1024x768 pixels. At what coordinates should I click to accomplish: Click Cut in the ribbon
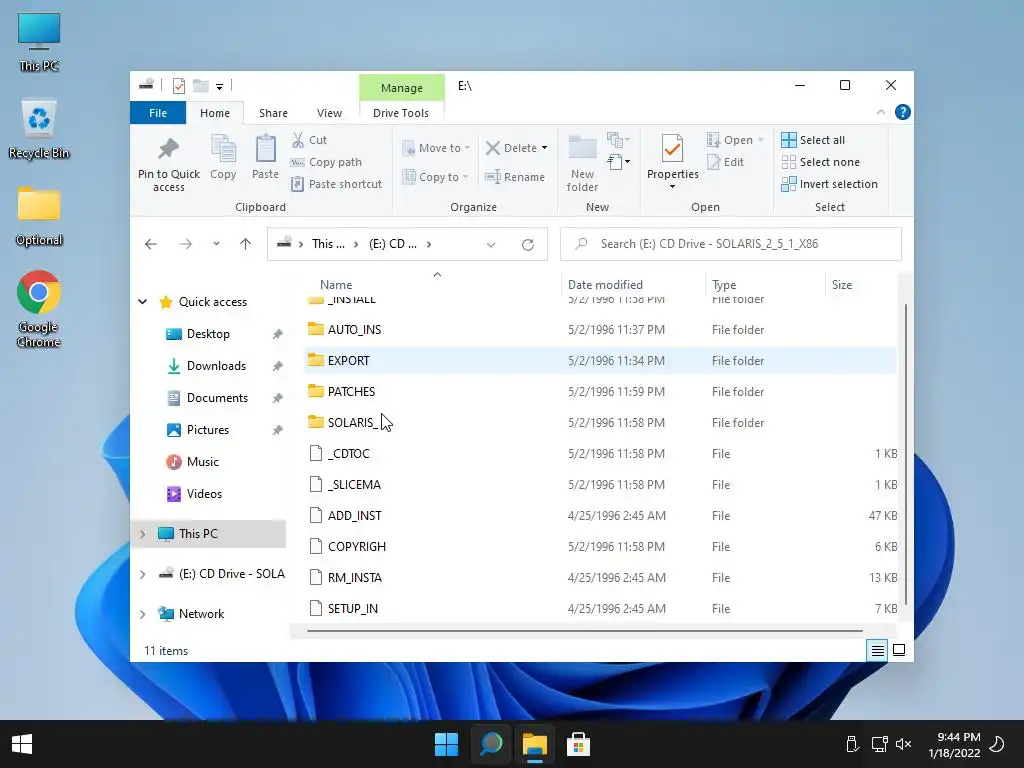(x=310, y=140)
